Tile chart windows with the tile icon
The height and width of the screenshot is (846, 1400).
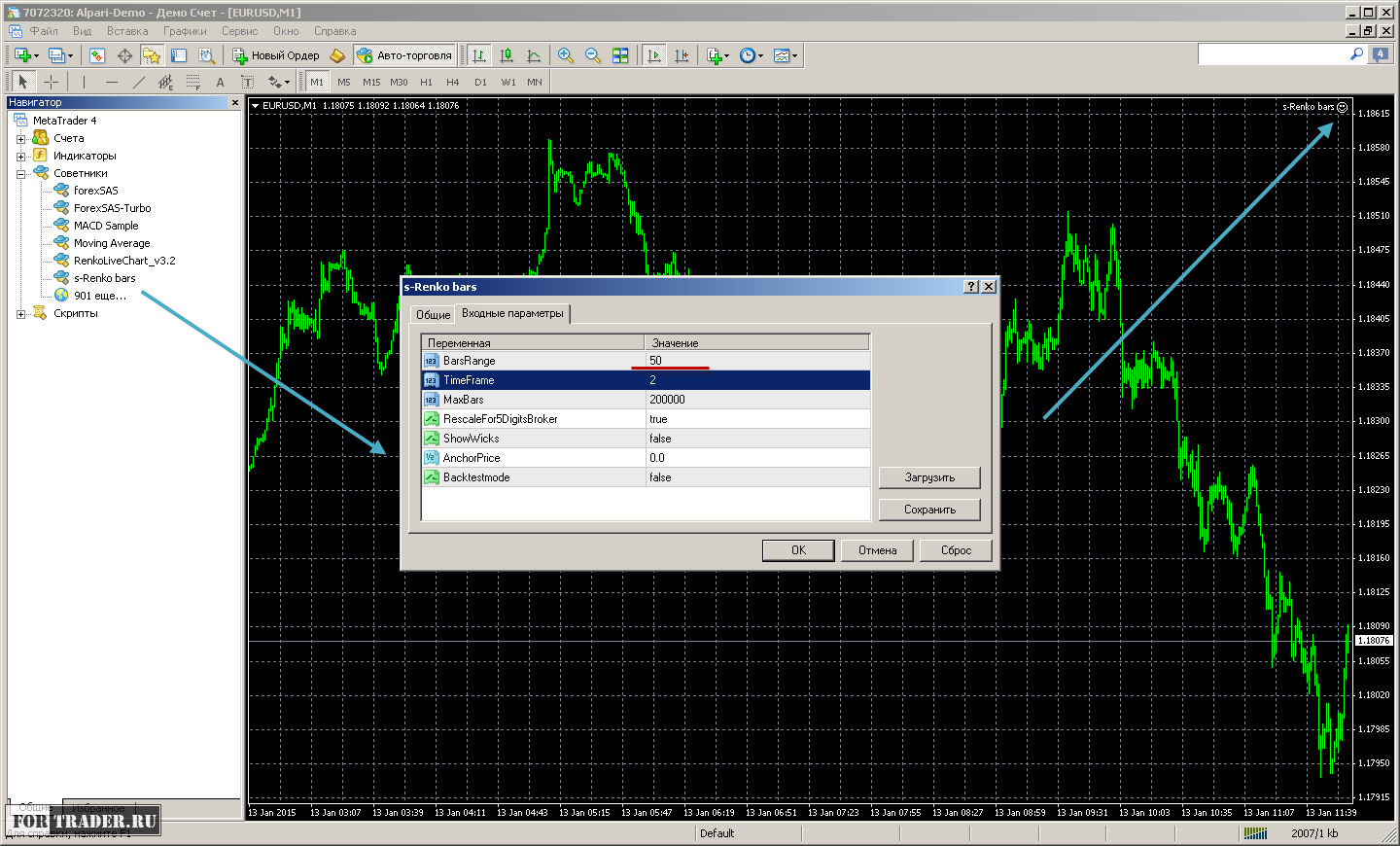[620, 55]
